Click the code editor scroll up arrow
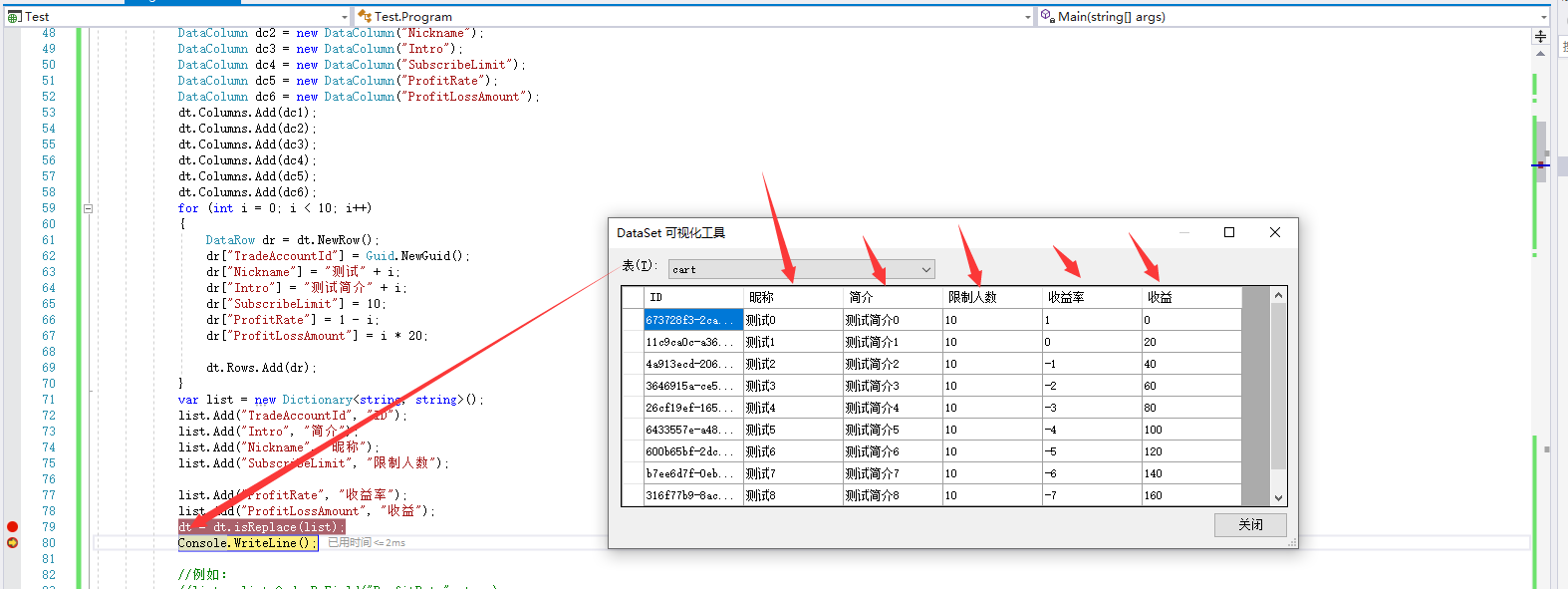Viewport: 1568px width, 589px height. coord(1540,54)
